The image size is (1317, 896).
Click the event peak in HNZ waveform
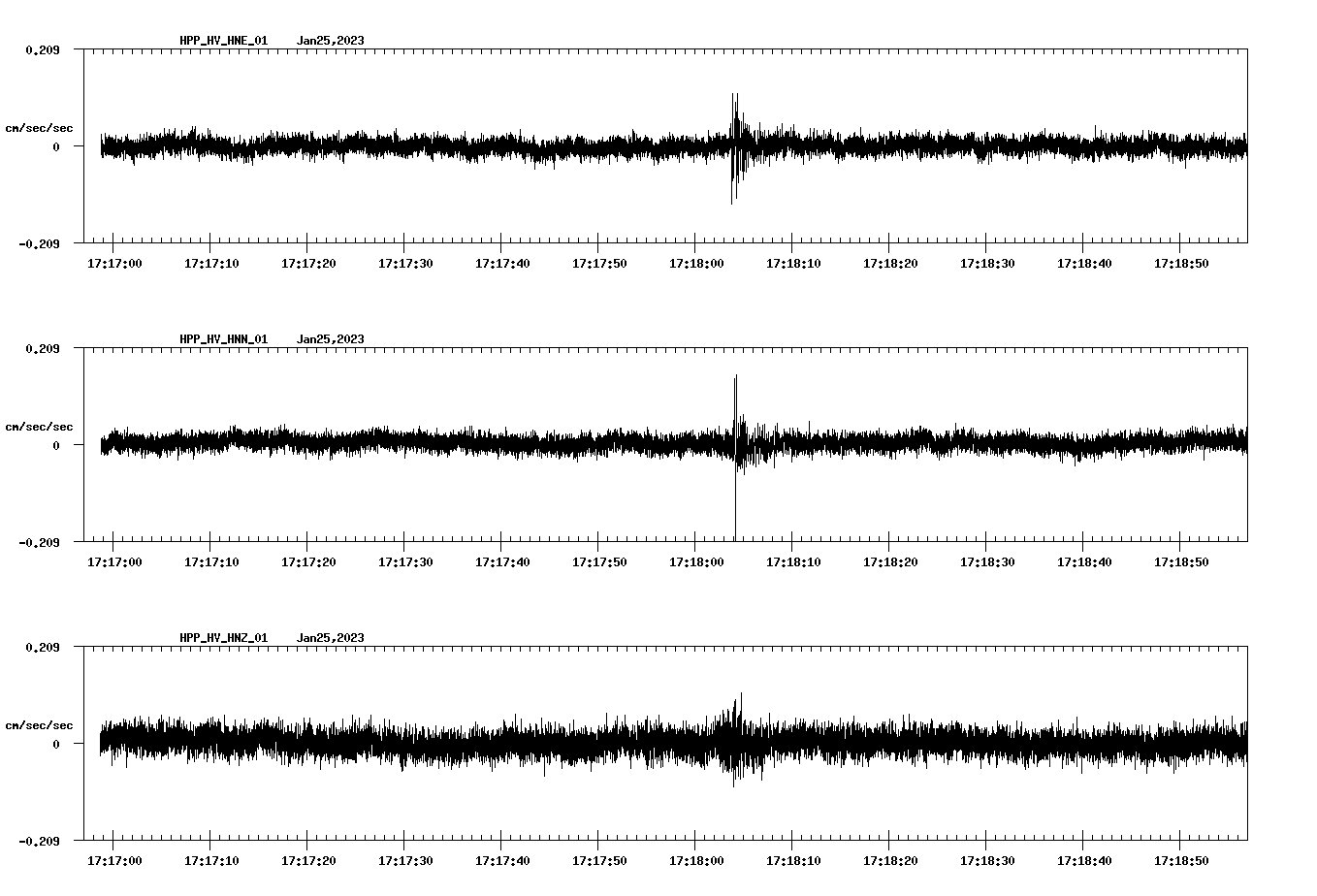(x=737, y=738)
